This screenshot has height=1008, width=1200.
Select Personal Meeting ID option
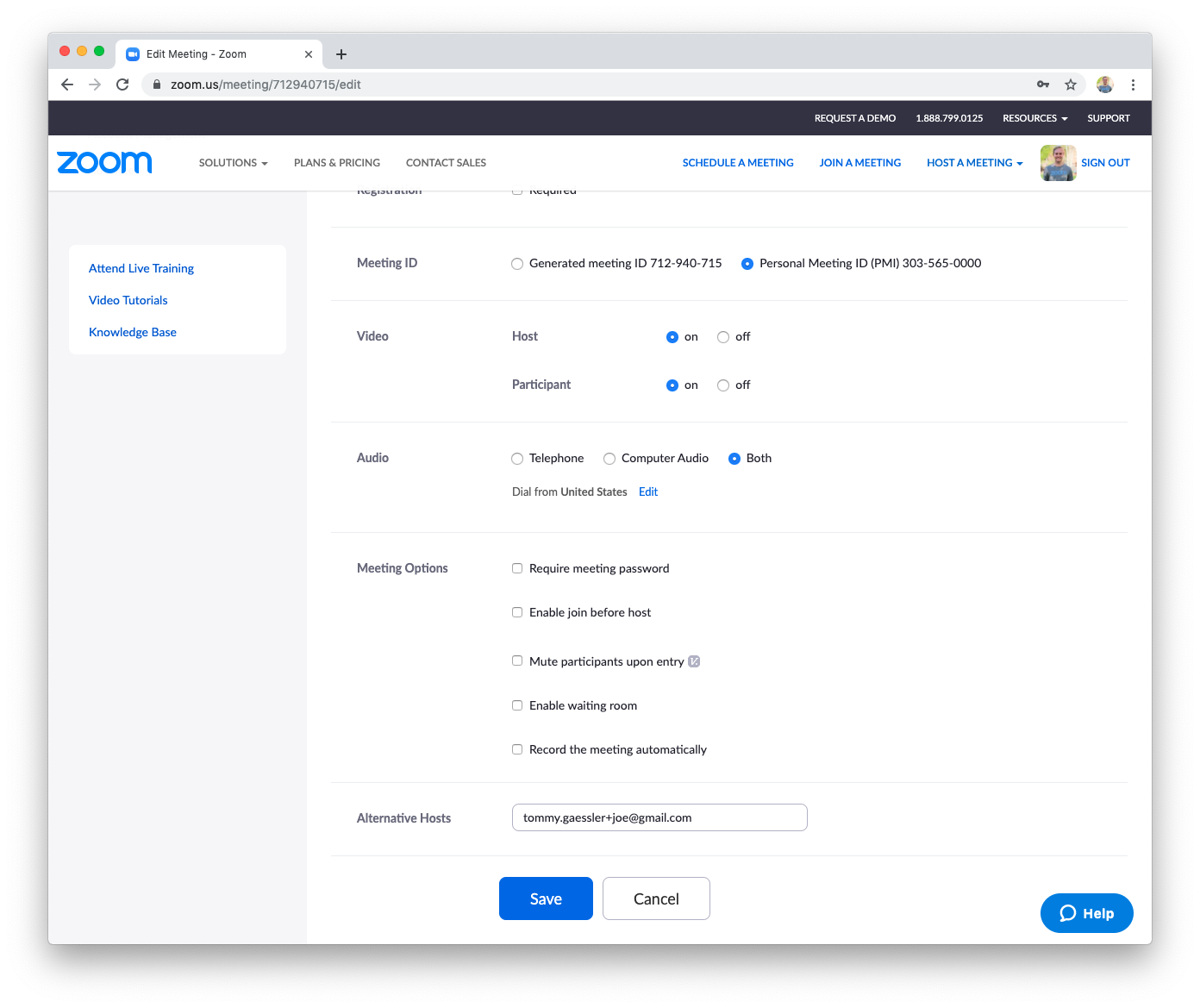point(747,264)
